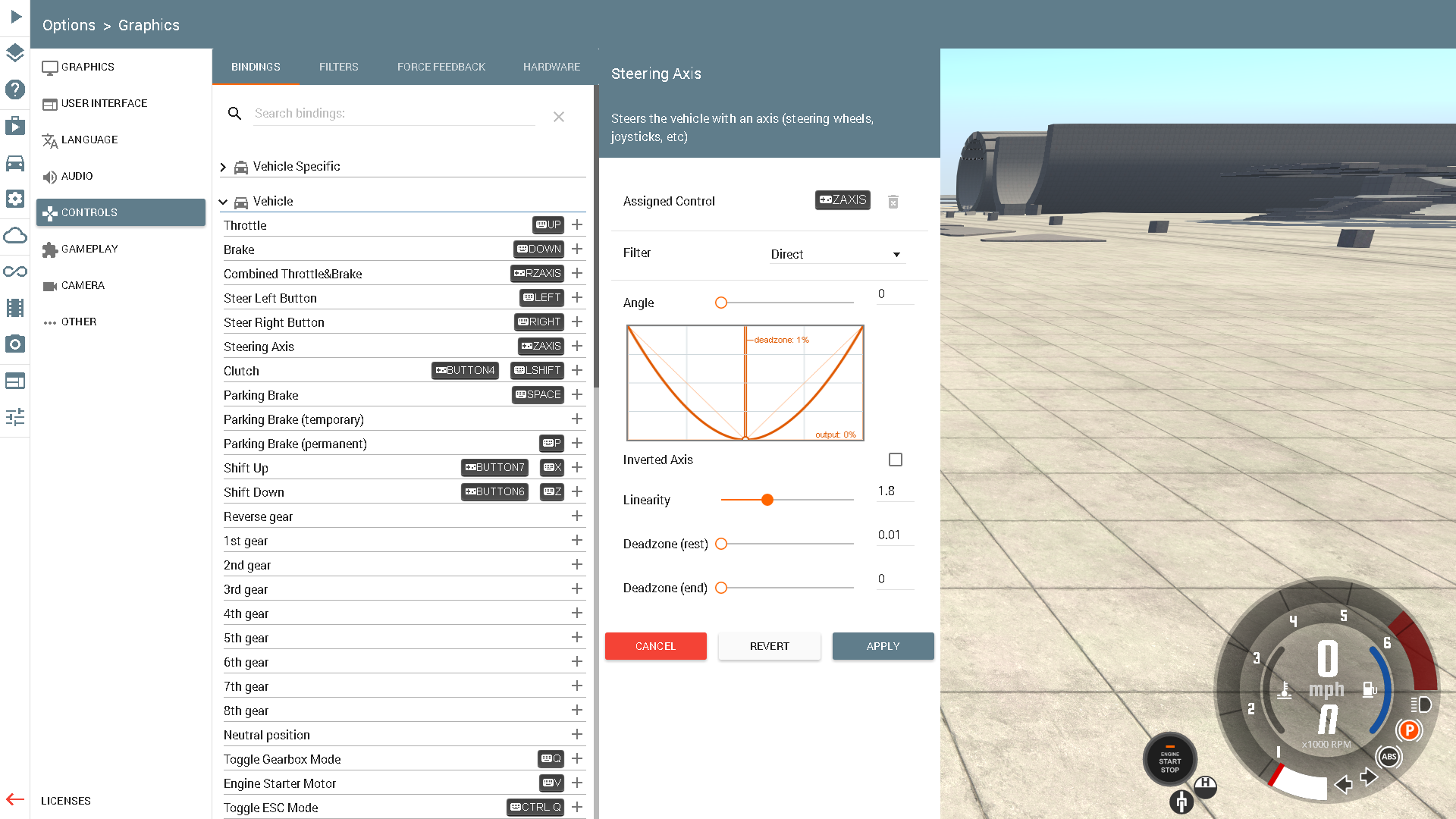Screen dimensions: 1456x819
Task: Toggle the Inverted Axis checkbox
Action: point(896,460)
